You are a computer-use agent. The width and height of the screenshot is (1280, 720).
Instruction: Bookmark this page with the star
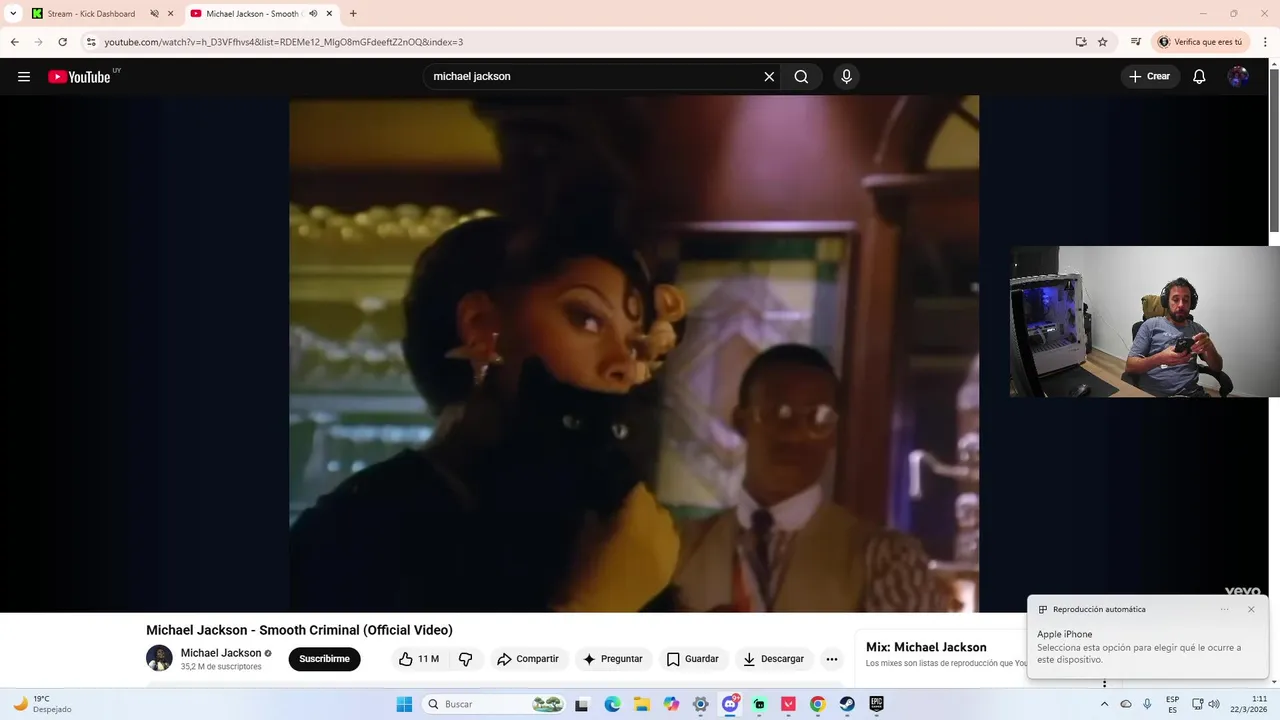coord(1103,42)
